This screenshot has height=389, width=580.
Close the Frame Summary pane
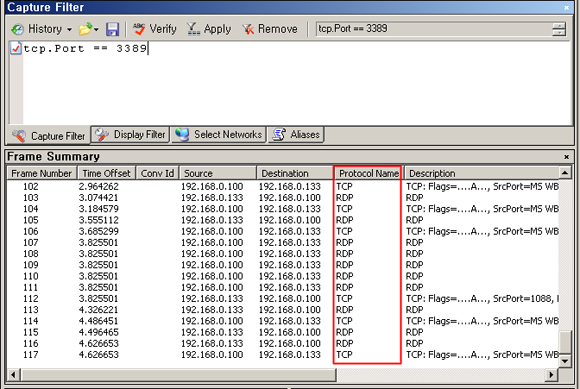coord(566,157)
